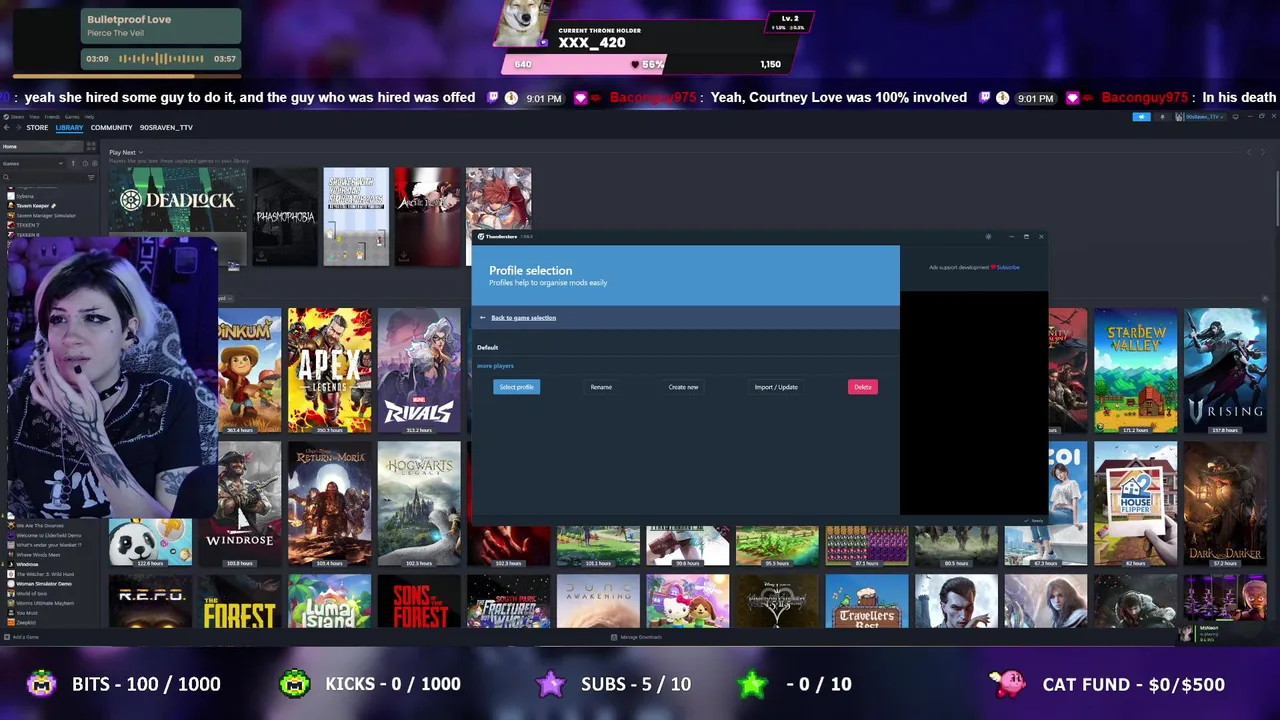Expand the Play Next shelf dropdown
This screenshot has height=720, width=1280.
click(x=126, y=153)
